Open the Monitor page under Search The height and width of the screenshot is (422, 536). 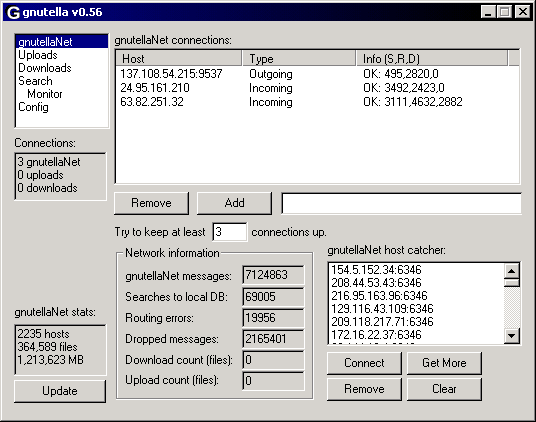(x=45, y=94)
